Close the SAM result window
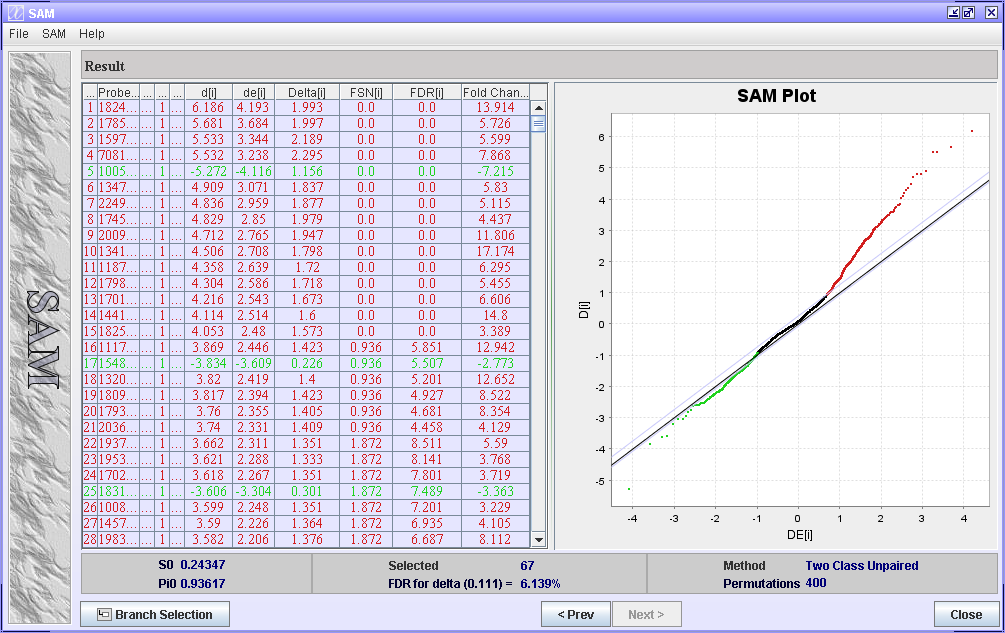This screenshot has width=1005, height=633. coord(966,614)
